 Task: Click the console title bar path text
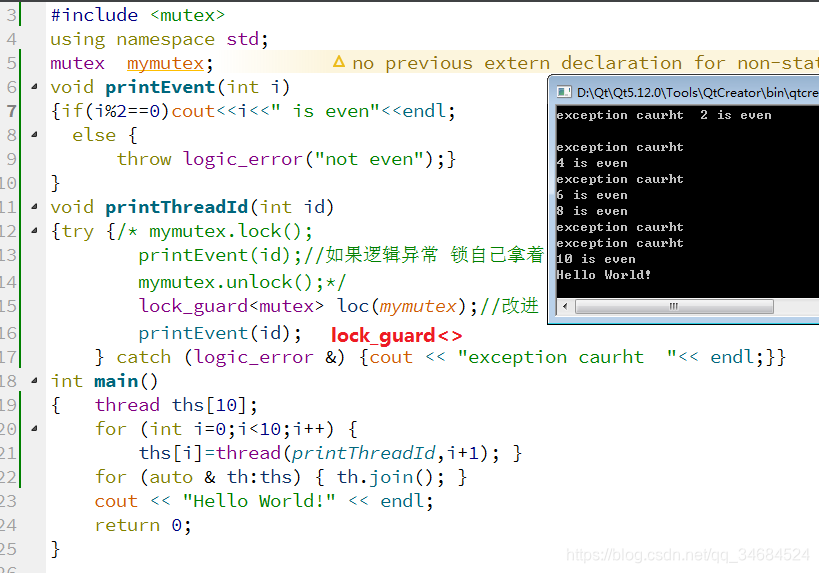coord(697,92)
